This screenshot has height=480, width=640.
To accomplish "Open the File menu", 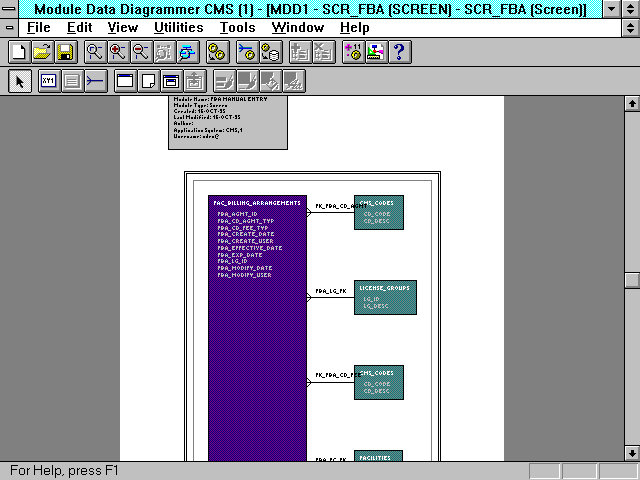I will pos(39,27).
